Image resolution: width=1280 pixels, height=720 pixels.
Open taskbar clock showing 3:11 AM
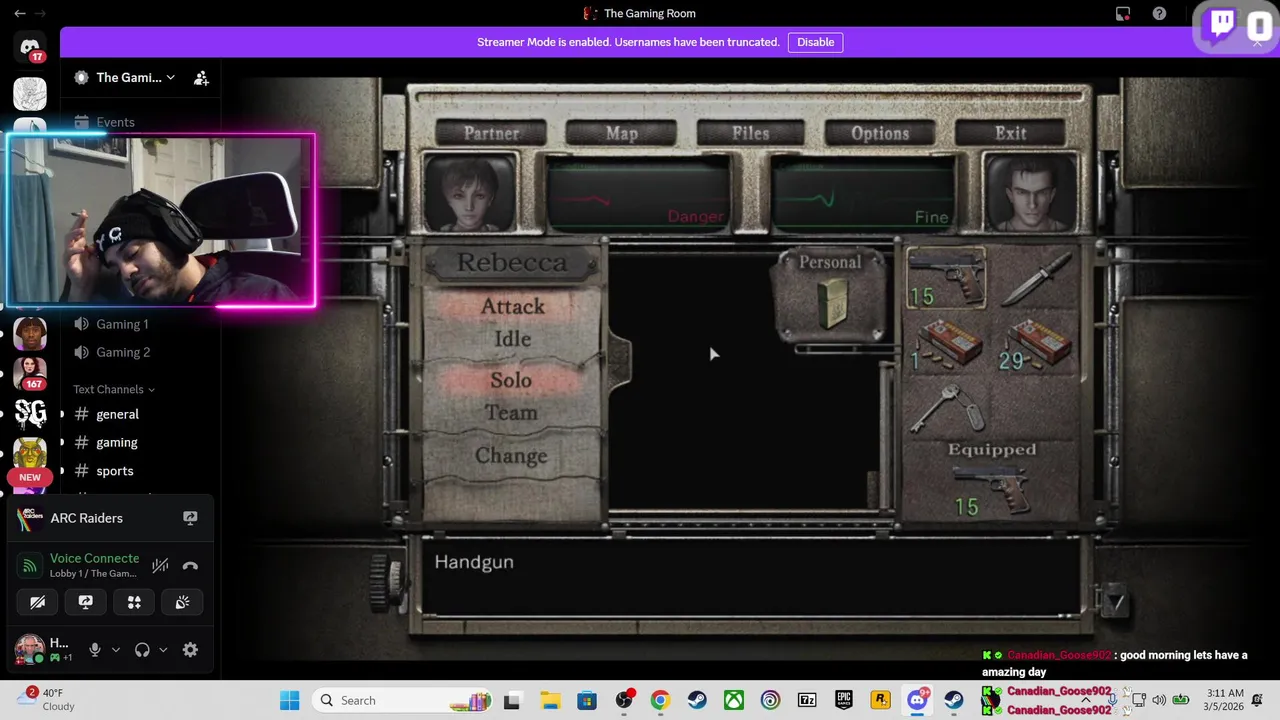coord(1225,700)
